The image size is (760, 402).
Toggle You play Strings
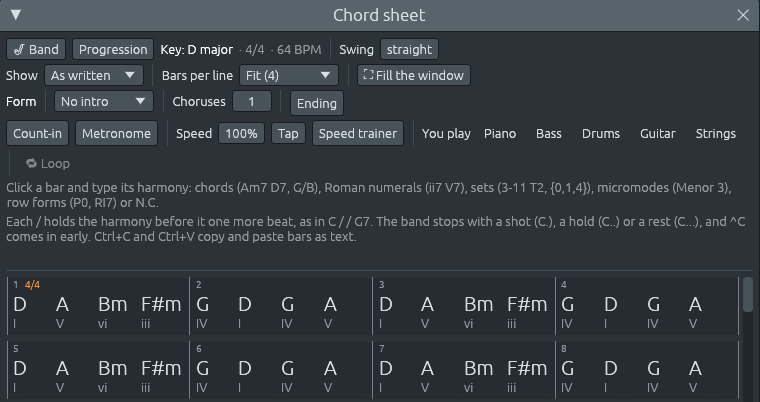tap(715, 133)
